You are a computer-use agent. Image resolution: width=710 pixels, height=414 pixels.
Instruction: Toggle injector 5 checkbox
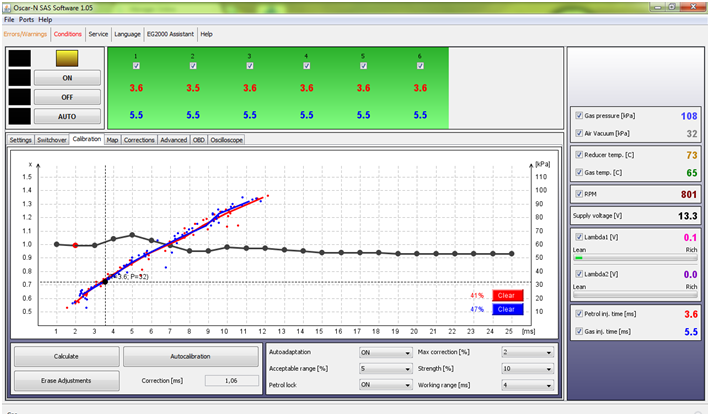pyautogui.click(x=363, y=66)
